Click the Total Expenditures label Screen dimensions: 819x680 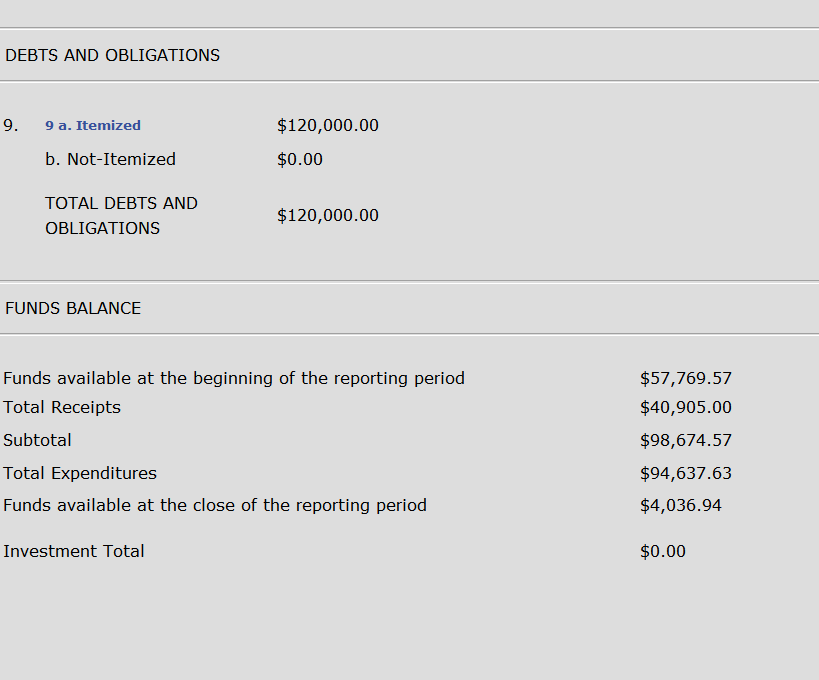pos(80,473)
